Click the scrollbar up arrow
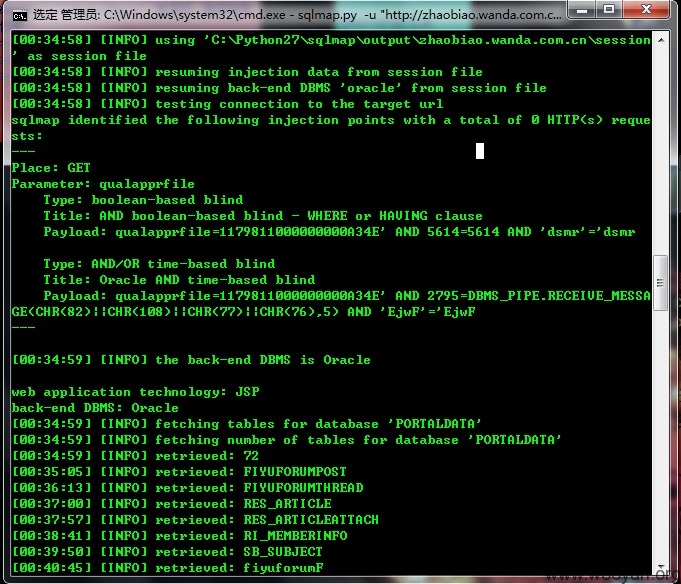 (x=661, y=40)
